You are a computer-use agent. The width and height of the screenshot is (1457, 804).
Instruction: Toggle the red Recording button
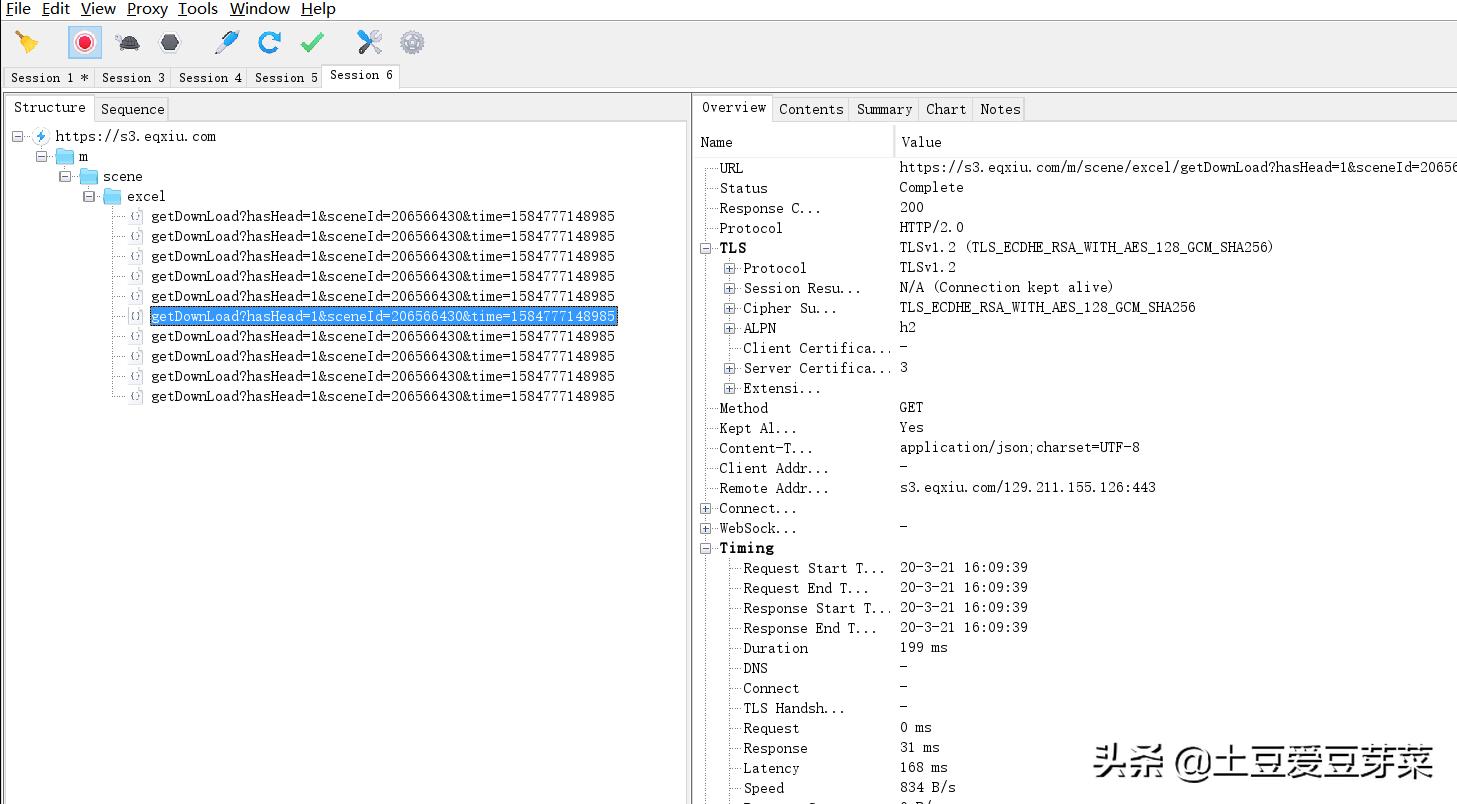click(x=85, y=42)
